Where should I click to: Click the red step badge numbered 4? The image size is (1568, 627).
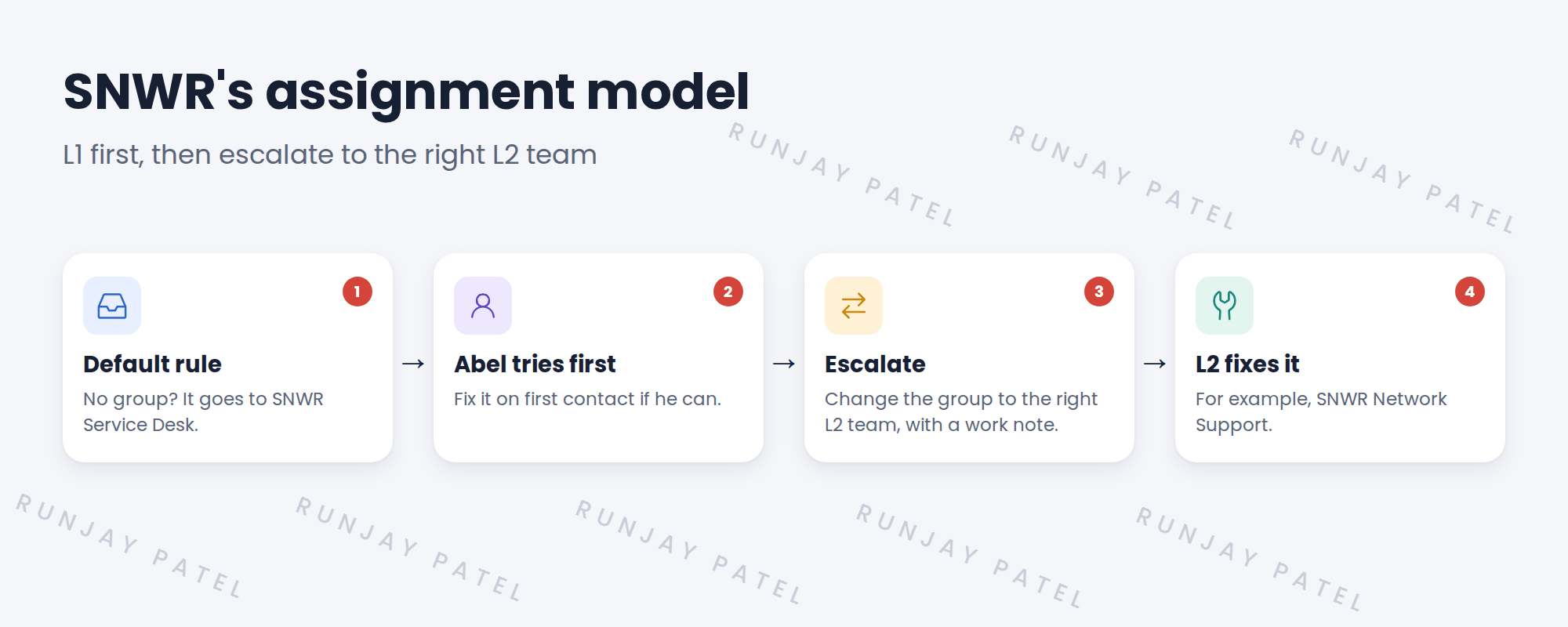[x=1470, y=292]
